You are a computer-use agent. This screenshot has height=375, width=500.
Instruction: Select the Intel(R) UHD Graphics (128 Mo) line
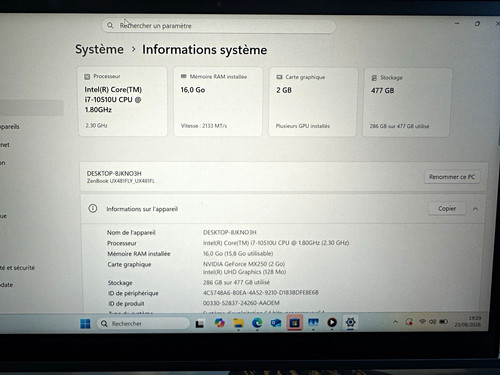244,272
